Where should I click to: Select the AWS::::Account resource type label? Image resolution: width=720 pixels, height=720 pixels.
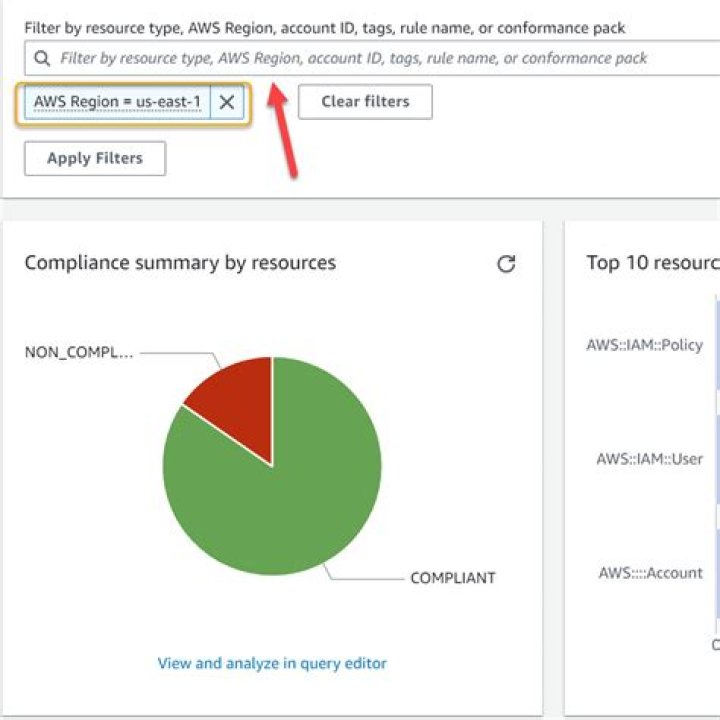pyautogui.click(x=650, y=573)
